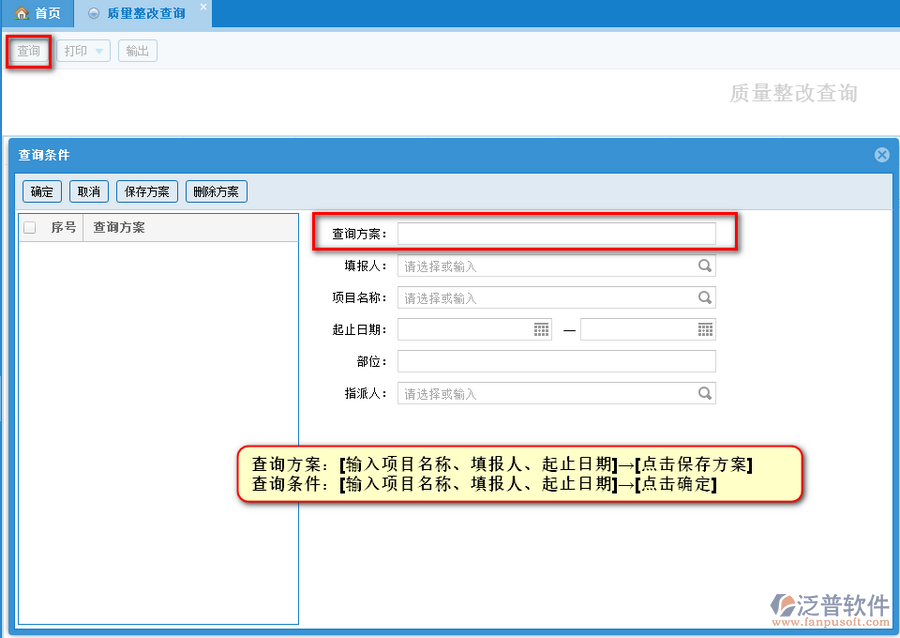This screenshot has height=638, width=900.
Task: Open the 项目名称 search magnifier icon
Action: (x=704, y=298)
